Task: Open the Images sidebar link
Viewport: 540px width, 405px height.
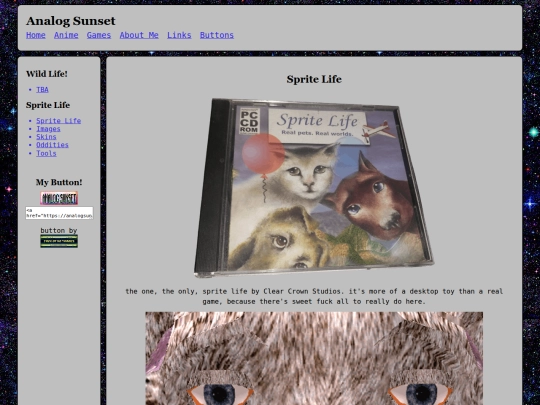Action: (x=48, y=129)
